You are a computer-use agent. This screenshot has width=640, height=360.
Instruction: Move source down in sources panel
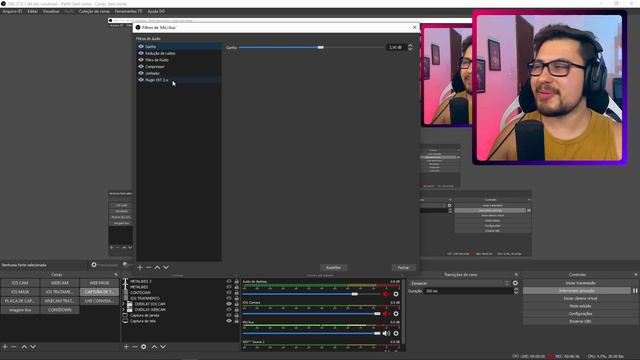tap(163, 347)
